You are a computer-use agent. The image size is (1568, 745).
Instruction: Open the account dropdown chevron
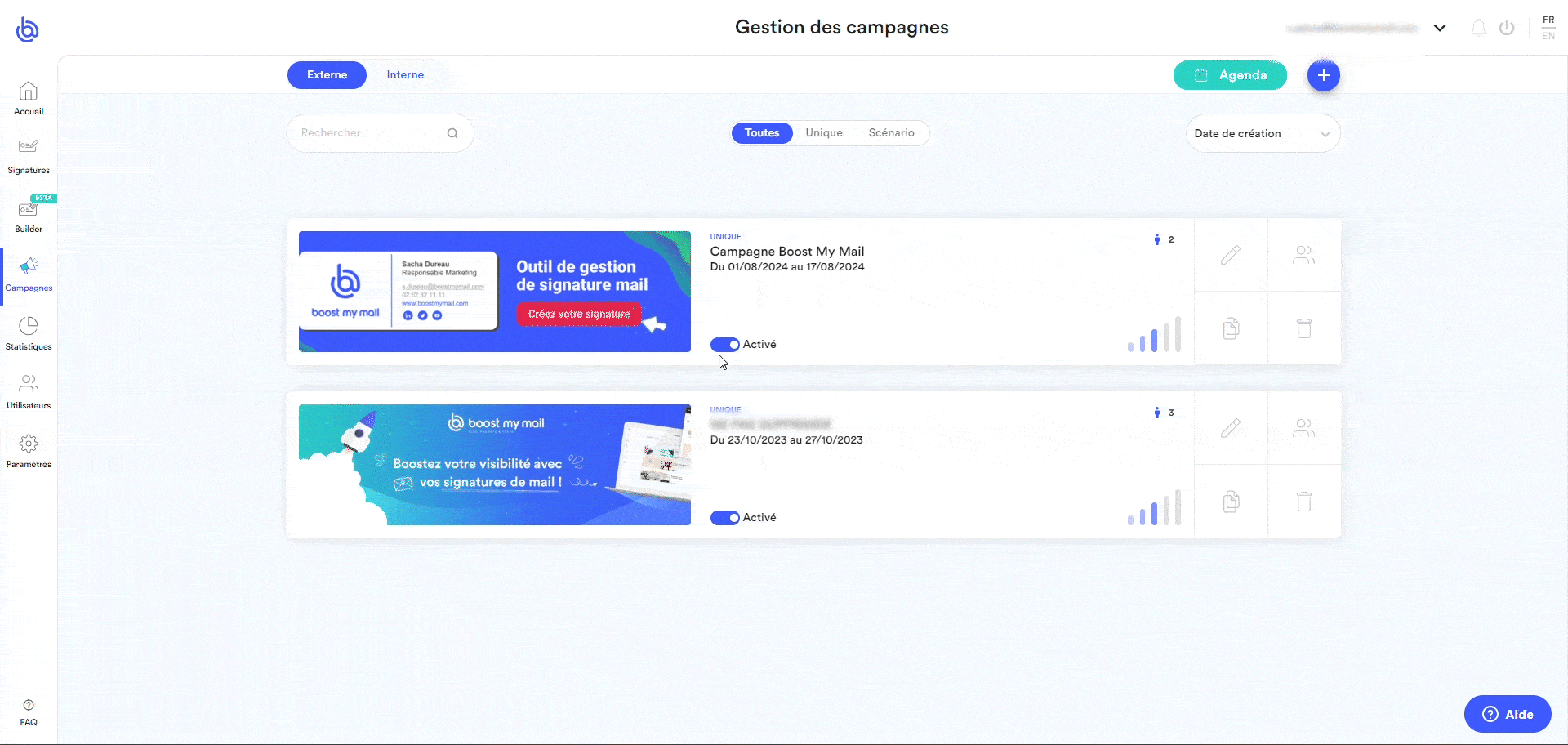(1440, 28)
